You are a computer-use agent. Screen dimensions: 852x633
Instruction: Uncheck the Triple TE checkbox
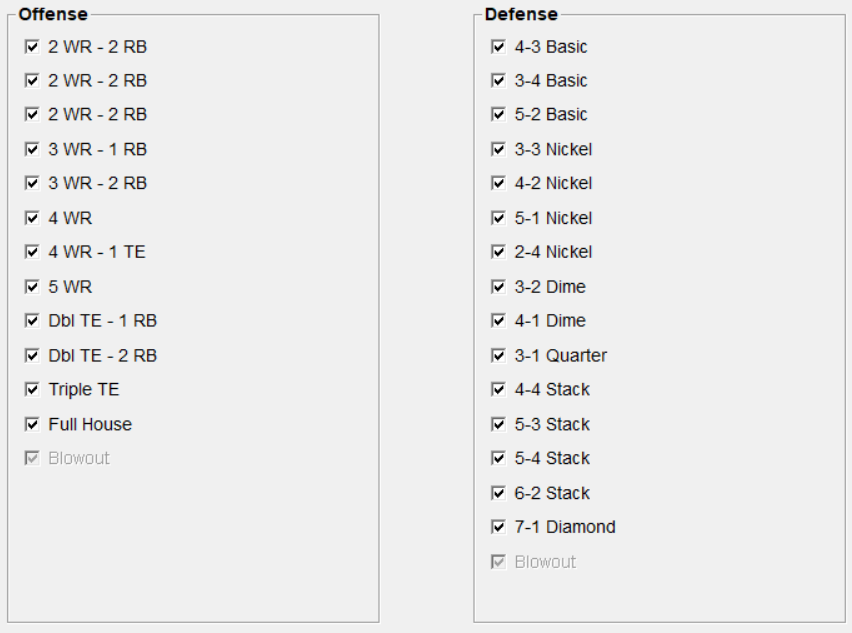point(32,390)
